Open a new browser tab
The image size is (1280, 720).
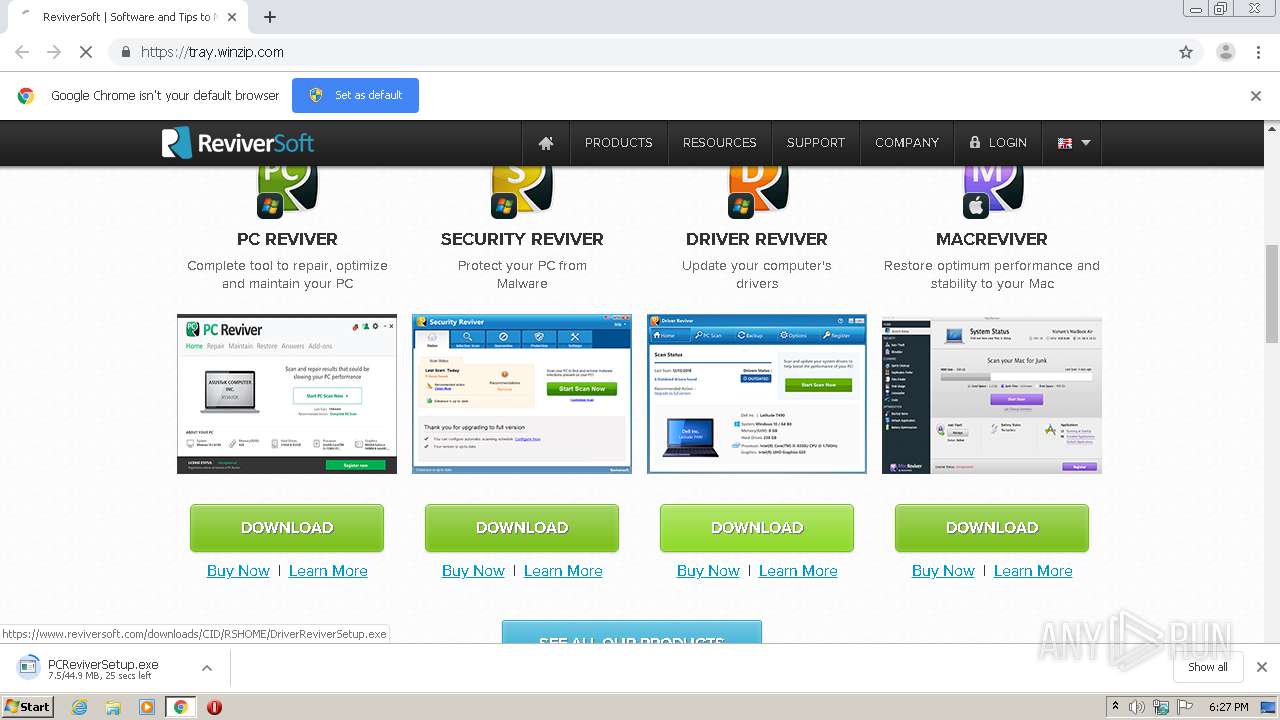click(x=269, y=17)
